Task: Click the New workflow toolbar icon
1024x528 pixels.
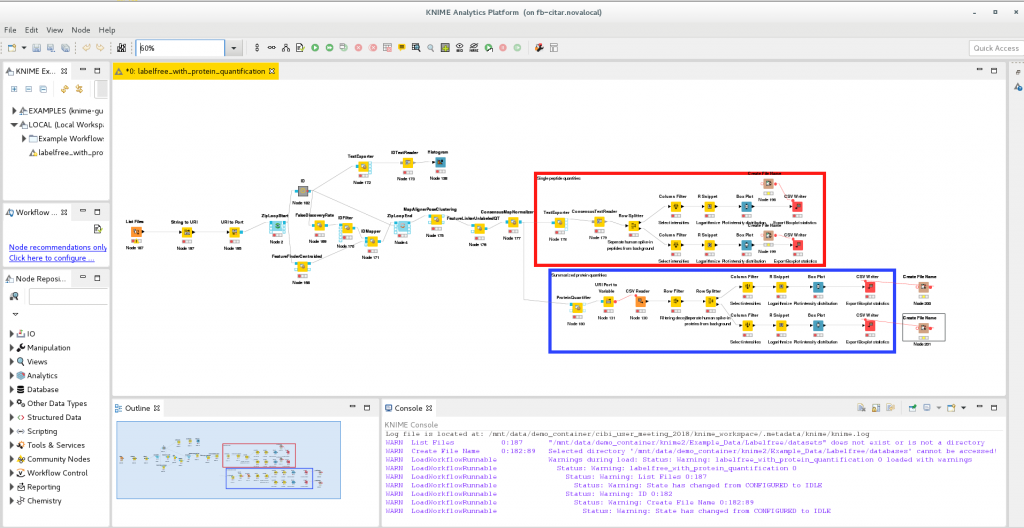Action: [x=12, y=48]
